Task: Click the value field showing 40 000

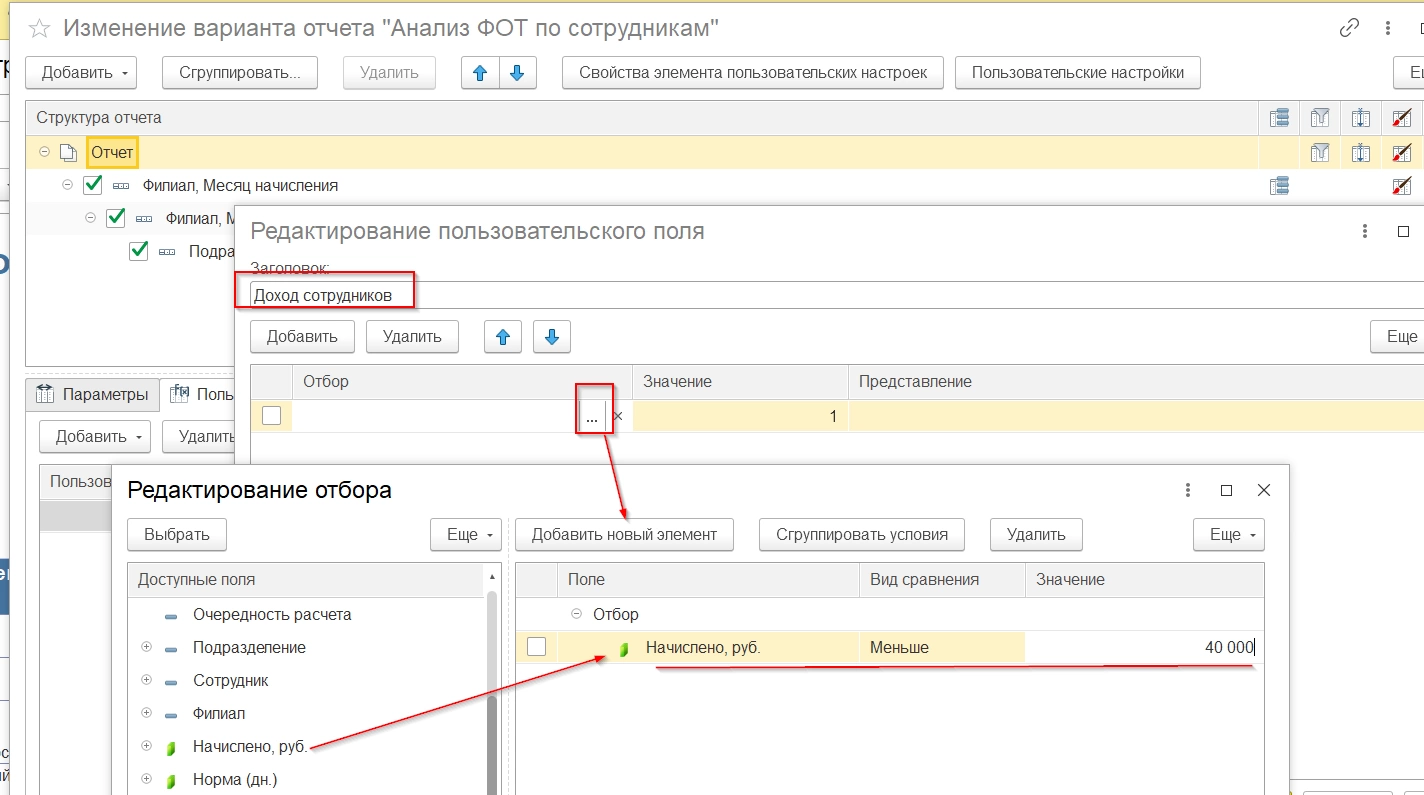Action: (1144, 647)
